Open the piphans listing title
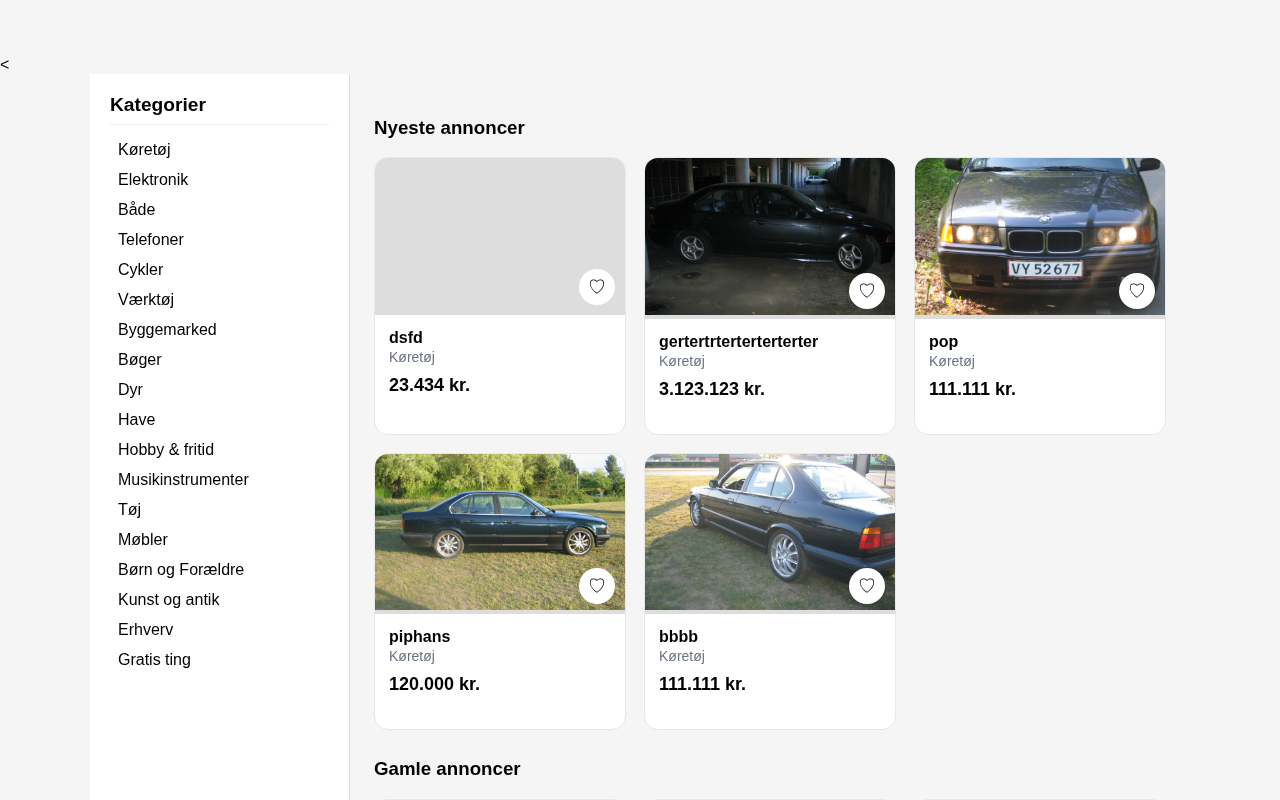 point(420,637)
